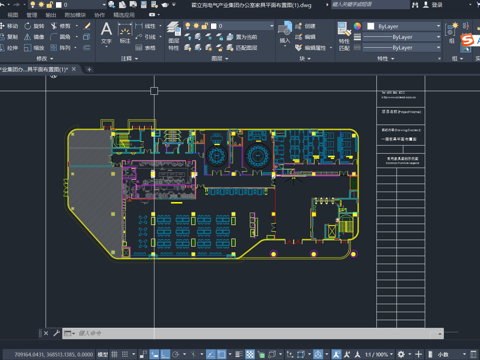This screenshot has height=360, width=480.
Task: Open the Text (文字) tool
Action: [106, 33]
